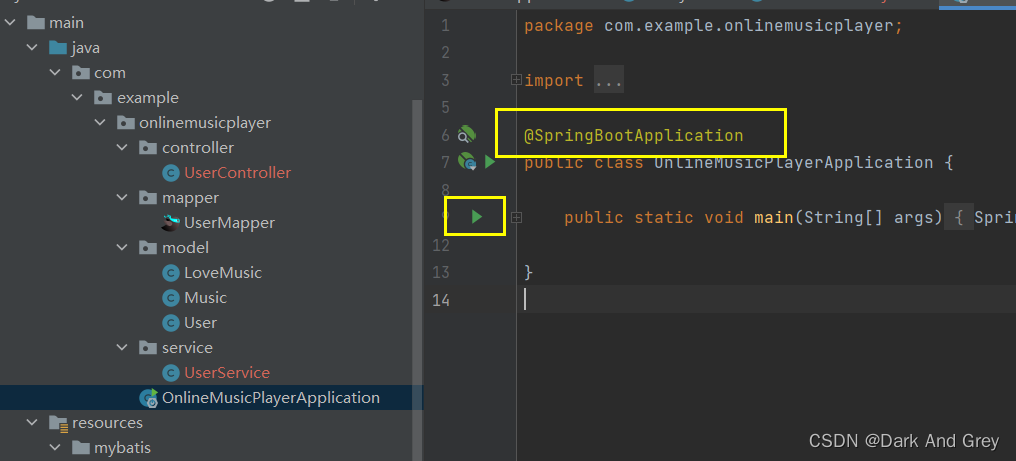The image size is (1016, 461).
Task: Select UserController file label in tree
Action: tap(237, 173)
